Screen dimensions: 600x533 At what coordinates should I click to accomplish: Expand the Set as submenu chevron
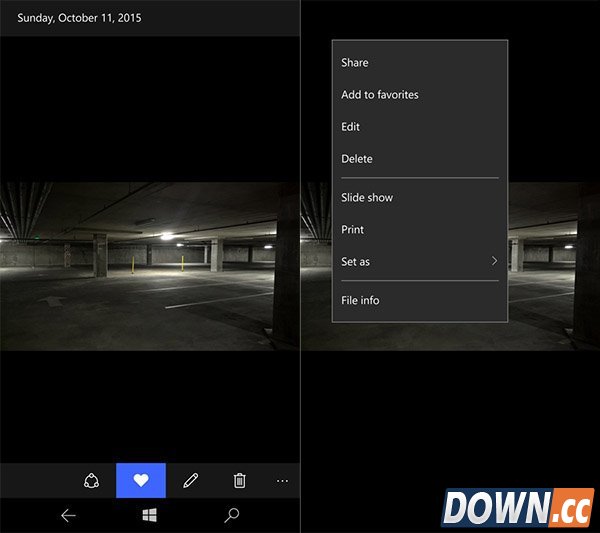pos(494,262)
